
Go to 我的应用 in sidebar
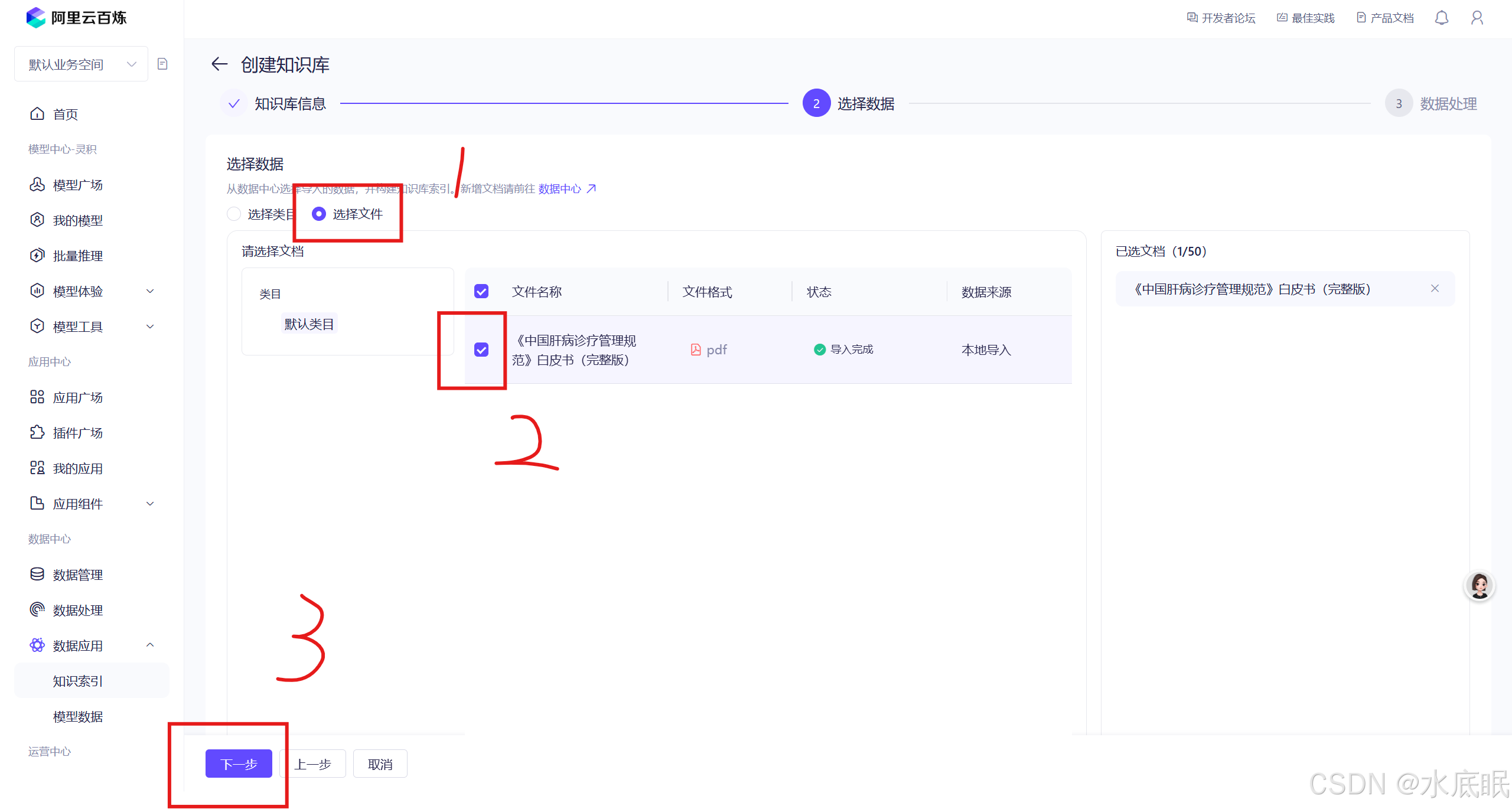(78, 468)
